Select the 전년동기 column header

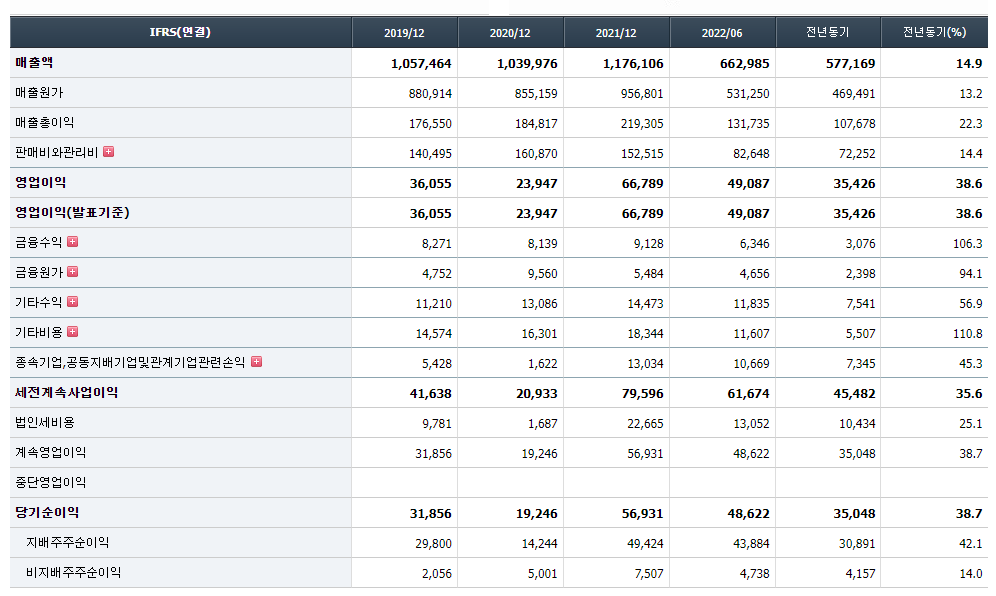(828, 32)
